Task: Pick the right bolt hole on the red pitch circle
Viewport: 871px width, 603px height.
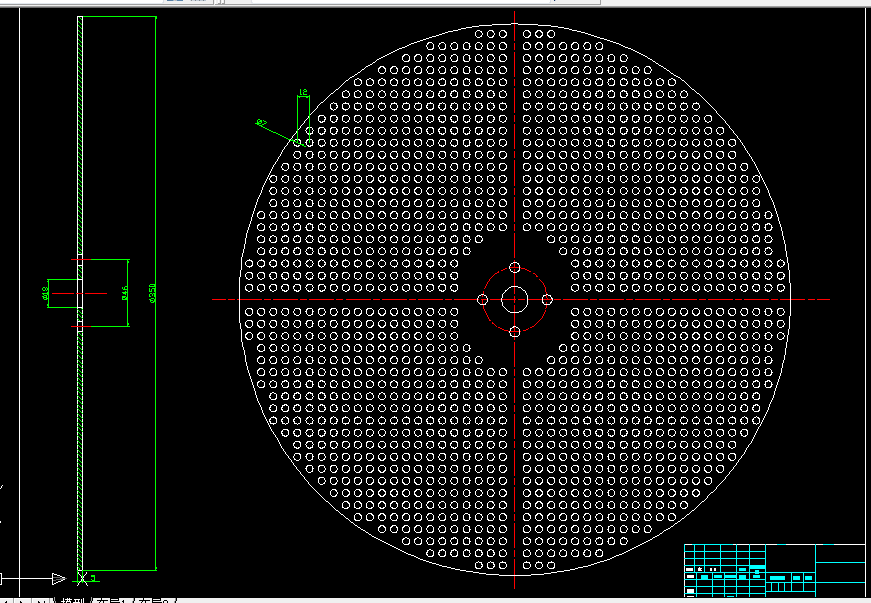Action: tap(547, 299)
